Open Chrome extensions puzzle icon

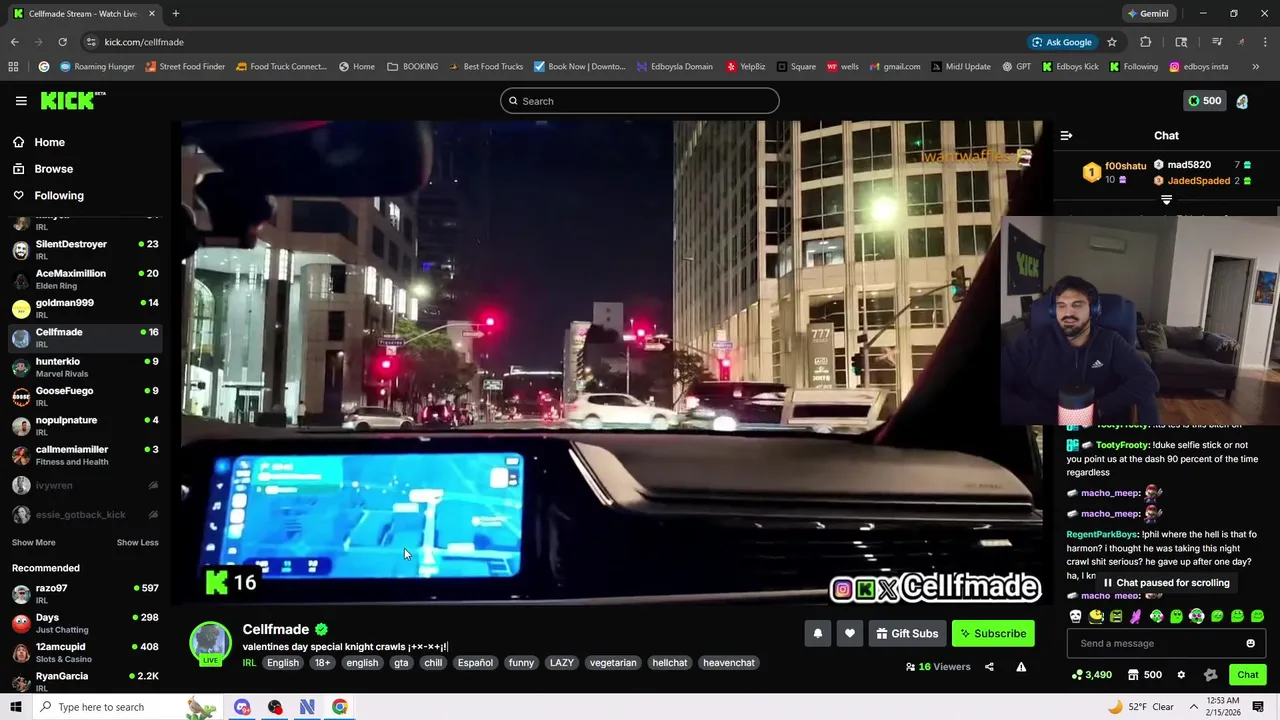tap(1145, 42)
